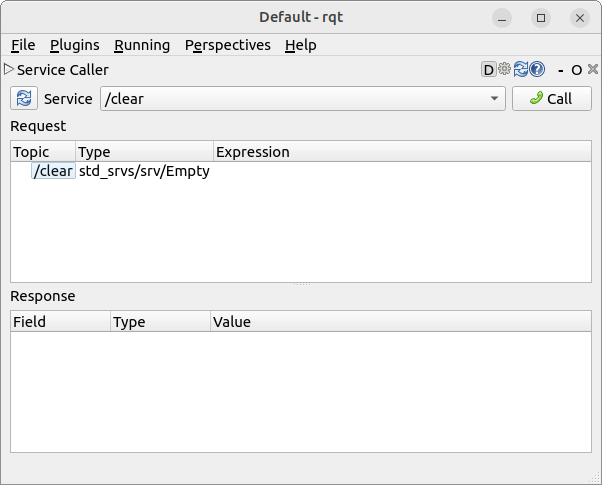Click the /clear service combo box
The width and height of the screenshot is (602, 485).
(x=290, y=99)
